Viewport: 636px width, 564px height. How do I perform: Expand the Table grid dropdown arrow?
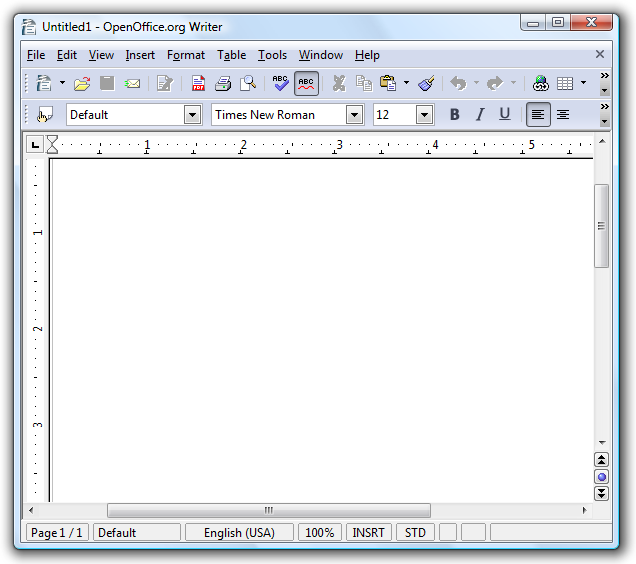click(583, 83)
